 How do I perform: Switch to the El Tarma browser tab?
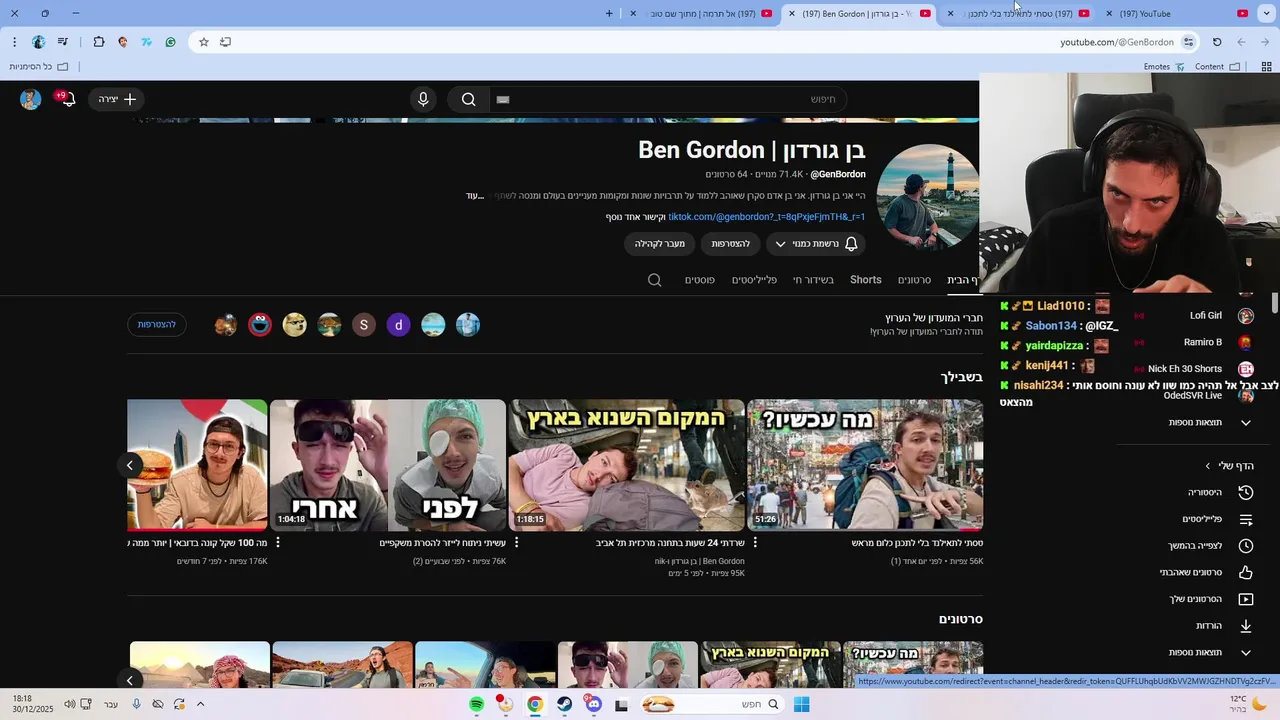click(700, 14)
